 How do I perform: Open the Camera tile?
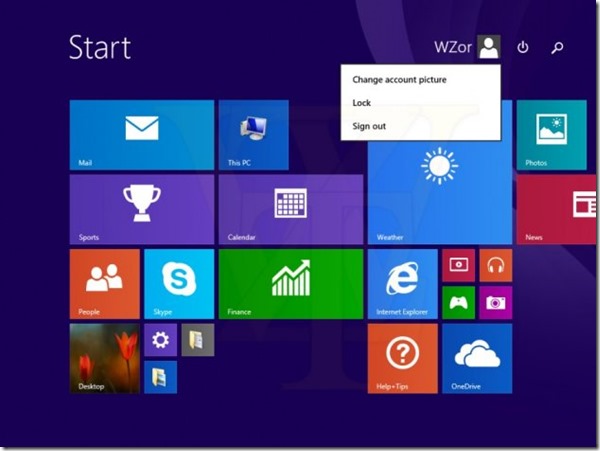coord(494,301)
